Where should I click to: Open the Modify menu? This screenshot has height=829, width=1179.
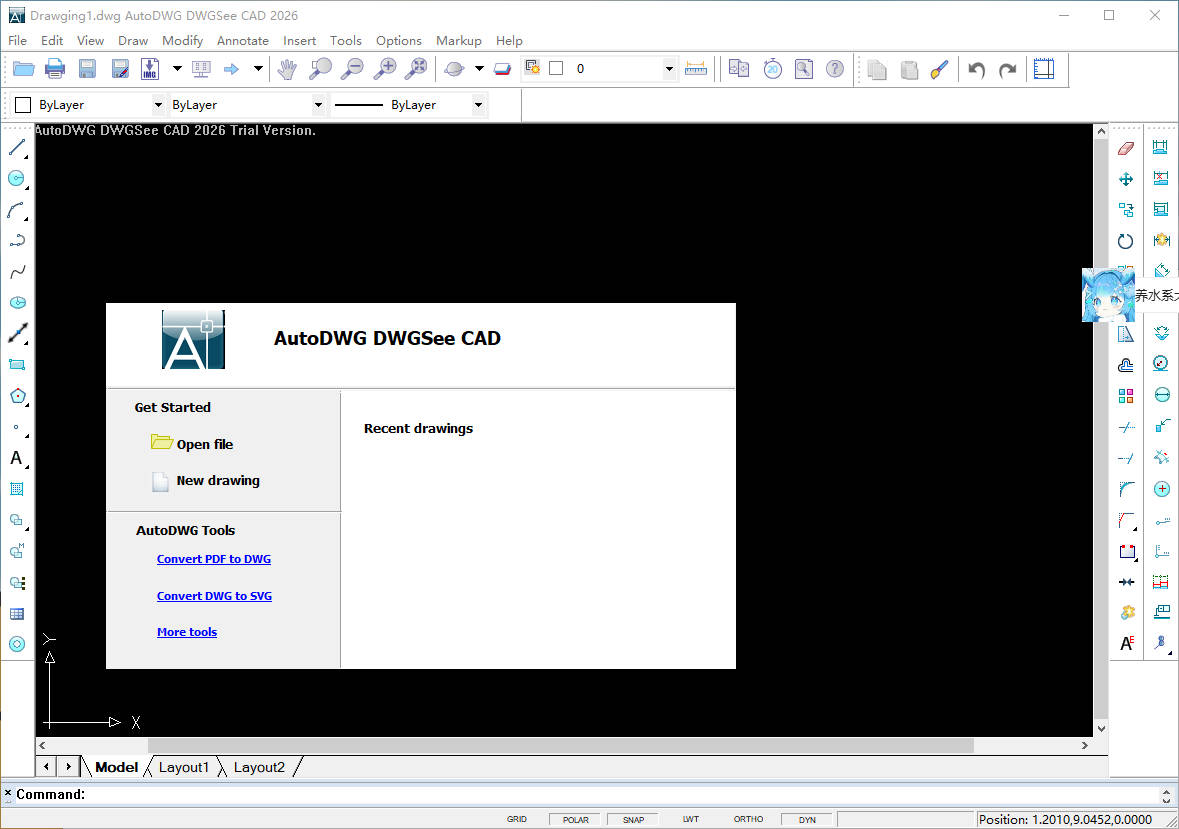183,41
